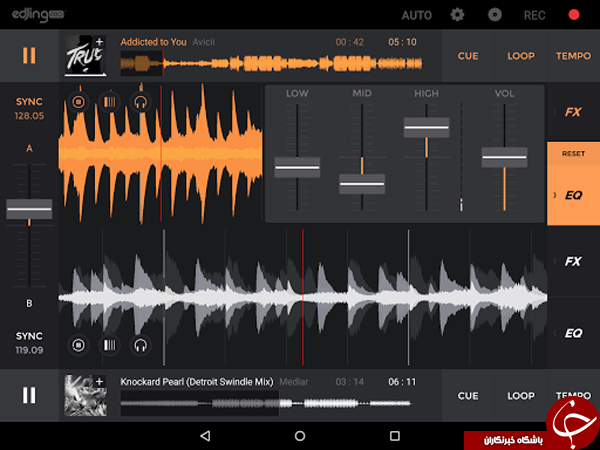Pause deck A playback
The width and height of the screenshot is (600, 450).
coord(29,56)
